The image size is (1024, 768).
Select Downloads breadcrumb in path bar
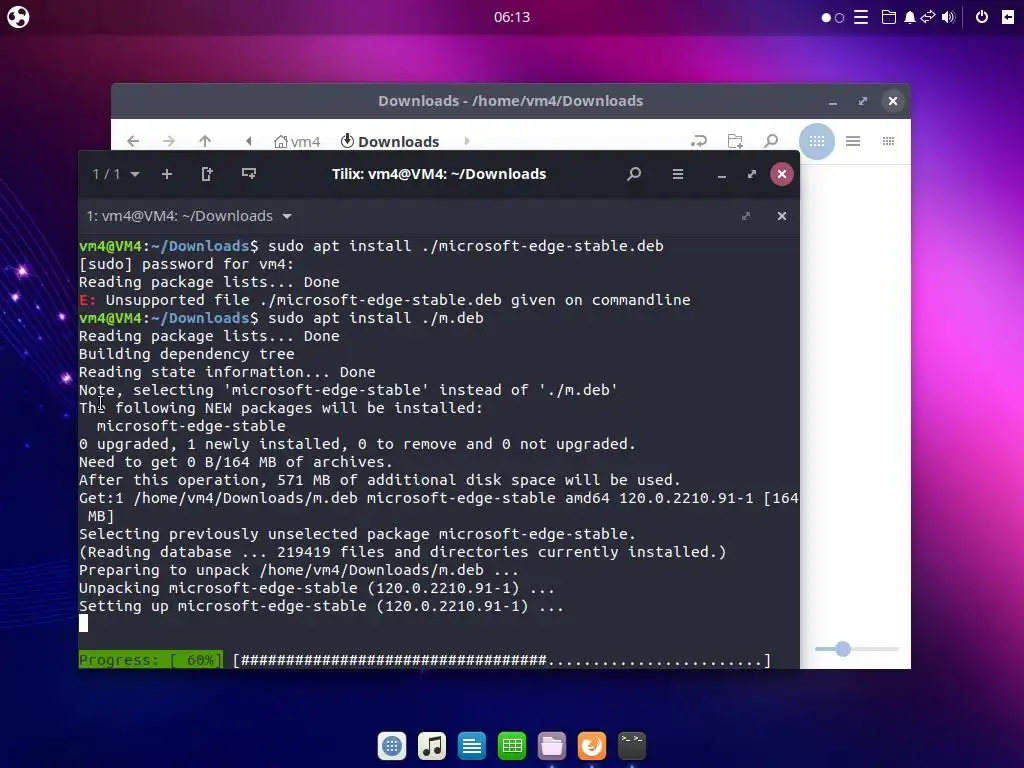[x=390, y=142]
